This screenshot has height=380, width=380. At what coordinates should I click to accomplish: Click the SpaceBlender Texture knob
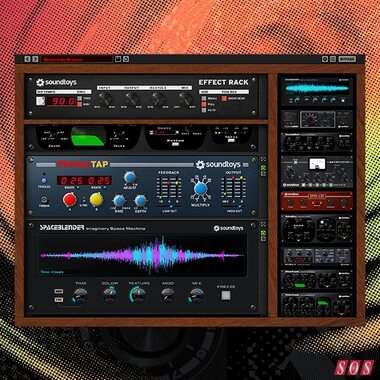pos(138,295)
